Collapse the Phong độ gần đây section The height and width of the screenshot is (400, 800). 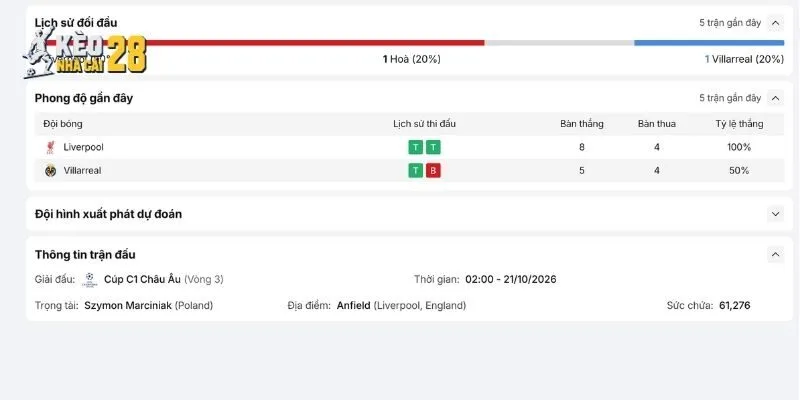pyautogui.click(x=776, y=98)
